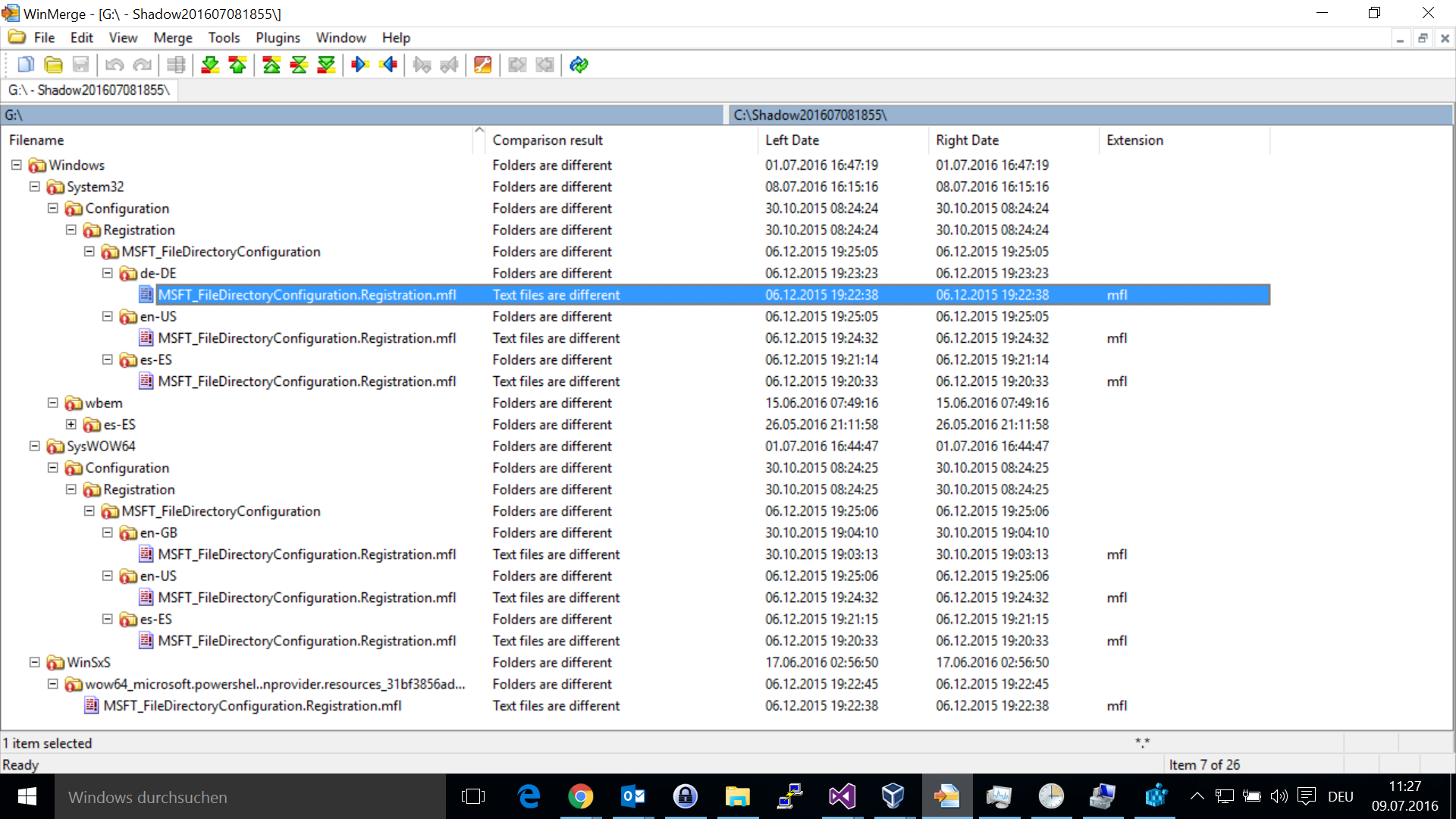Sort by the Right Date column header
Viewport: 1456px width, 819px height.
(x=1013, y=140)
